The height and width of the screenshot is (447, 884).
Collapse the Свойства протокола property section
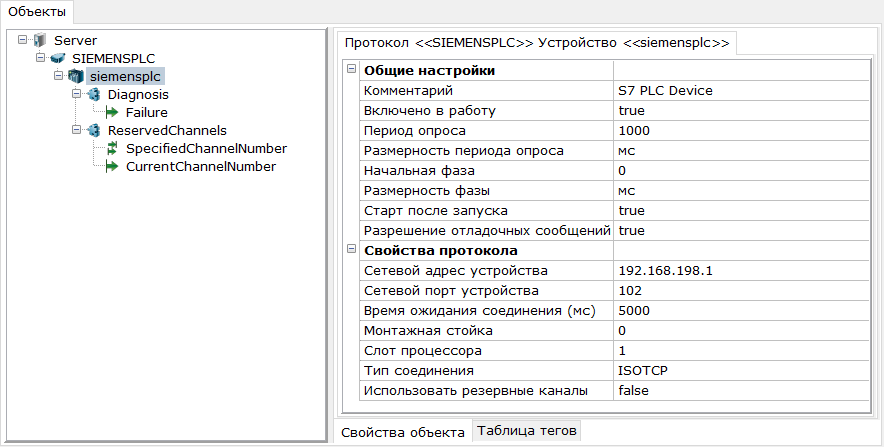[351, 249]
